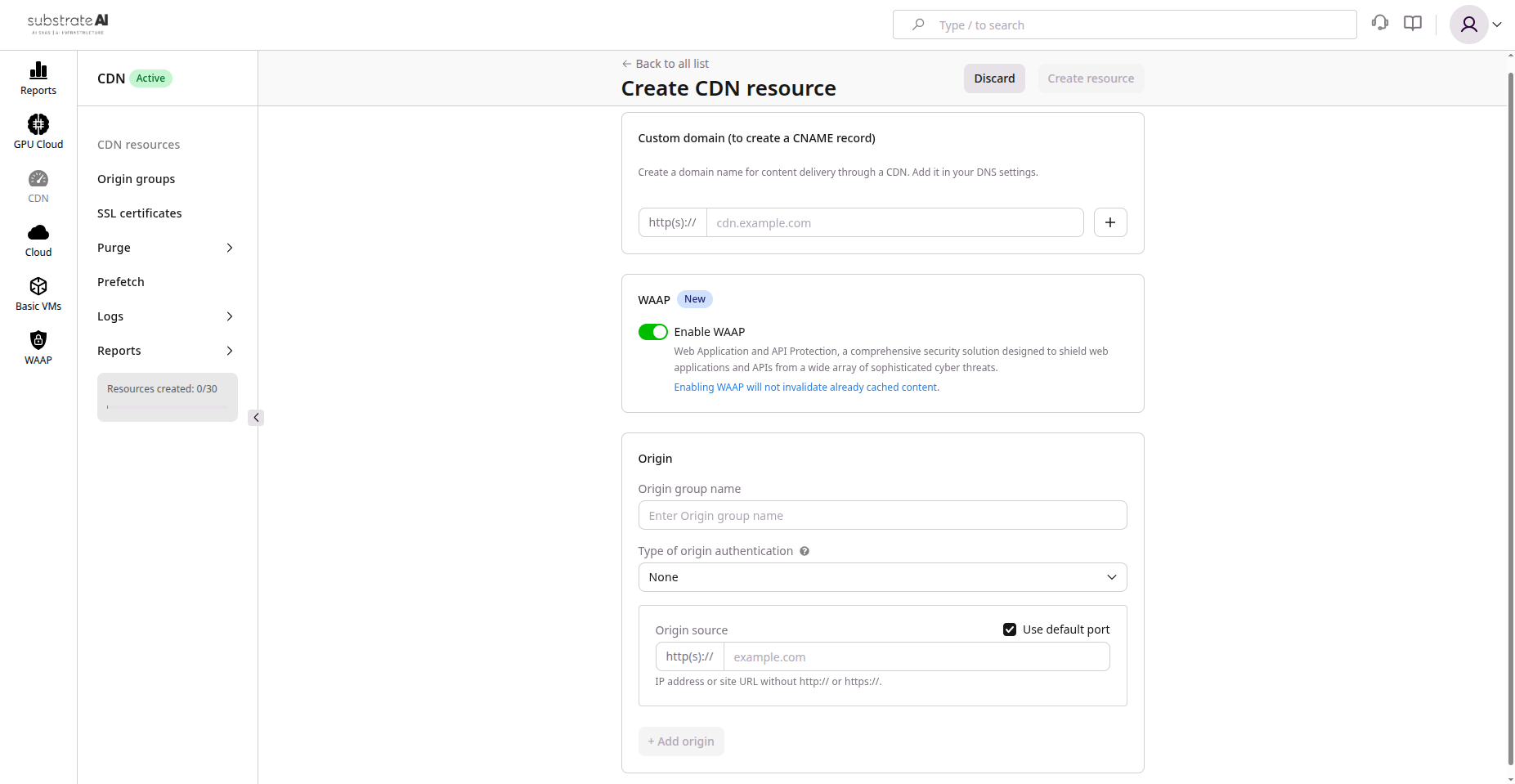This screenshot has height=784, width=1515.
Task: Navigate to Basic VMs
Action: [38, 293]
